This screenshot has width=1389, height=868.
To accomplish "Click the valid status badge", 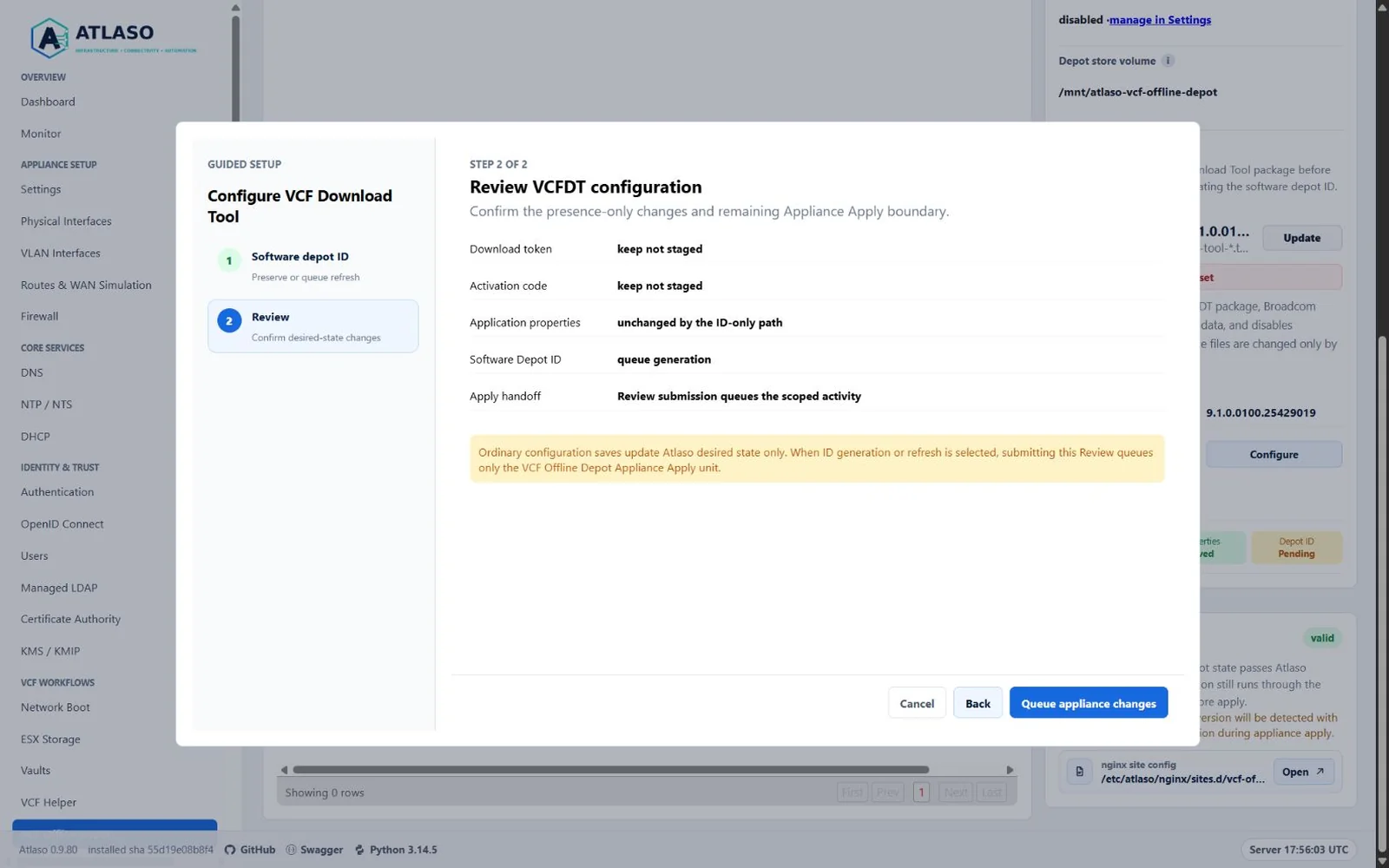I will click(x=1322, y=638).
